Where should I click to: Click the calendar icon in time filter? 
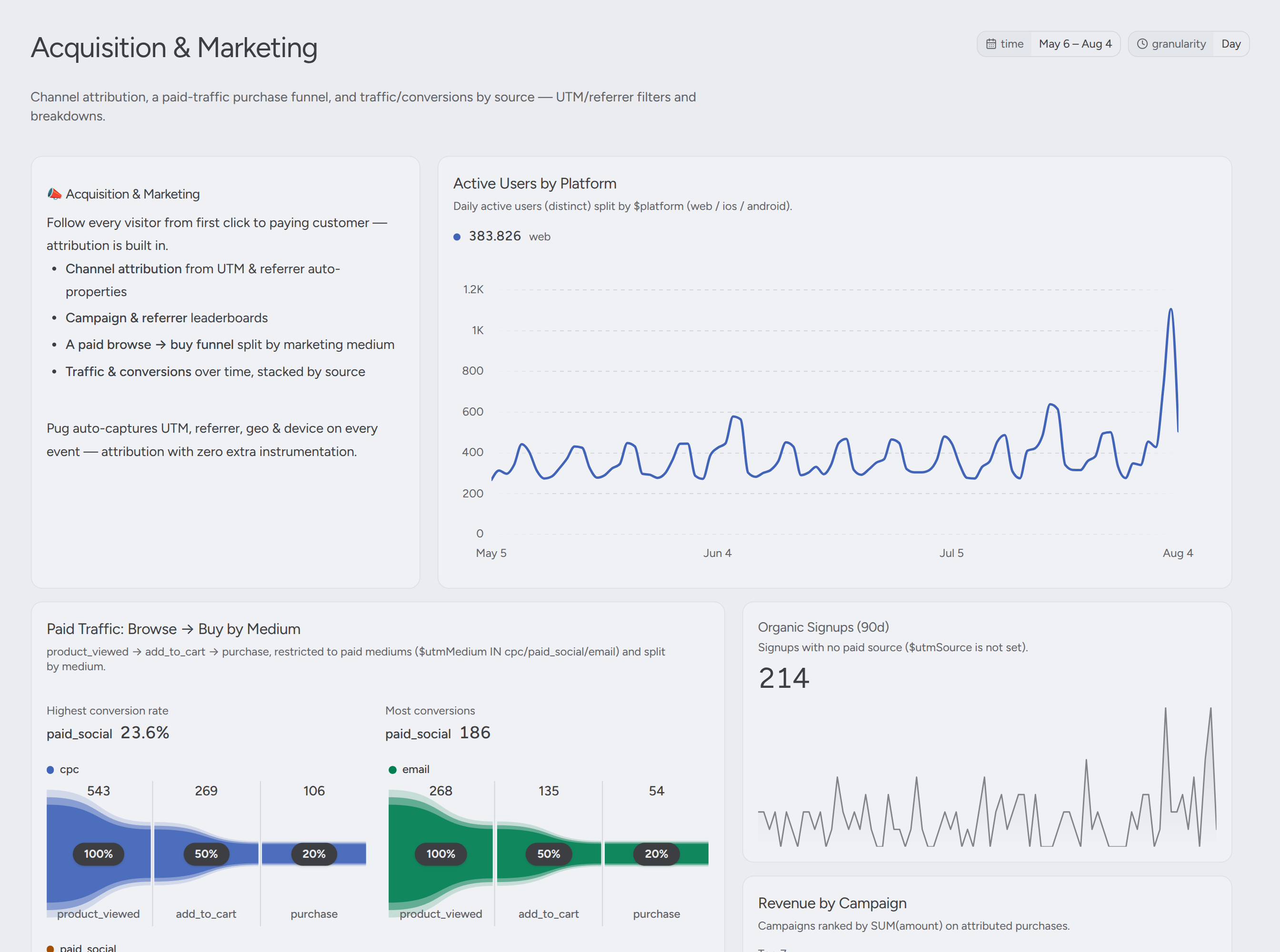point(991,44)
